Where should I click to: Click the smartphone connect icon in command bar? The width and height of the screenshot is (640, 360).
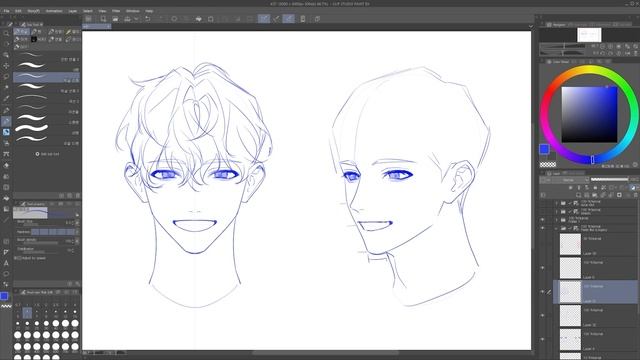coord(303,19)
